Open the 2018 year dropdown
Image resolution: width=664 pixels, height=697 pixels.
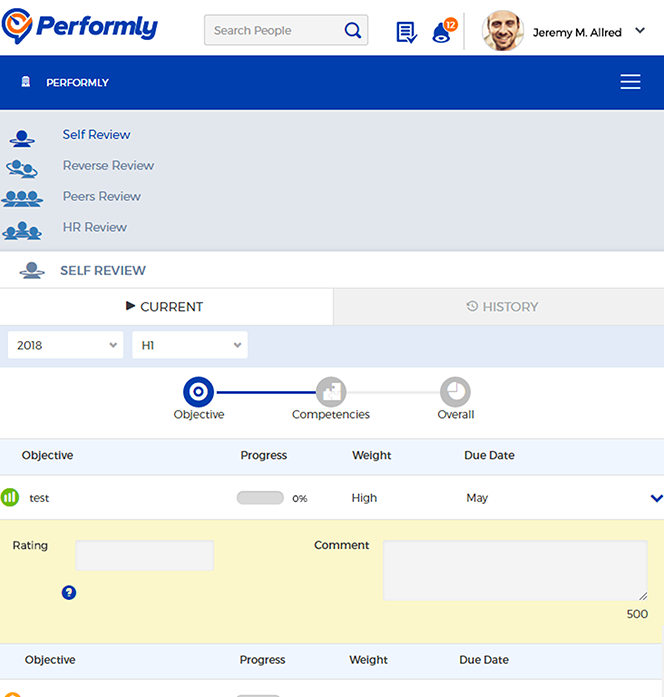66,345
